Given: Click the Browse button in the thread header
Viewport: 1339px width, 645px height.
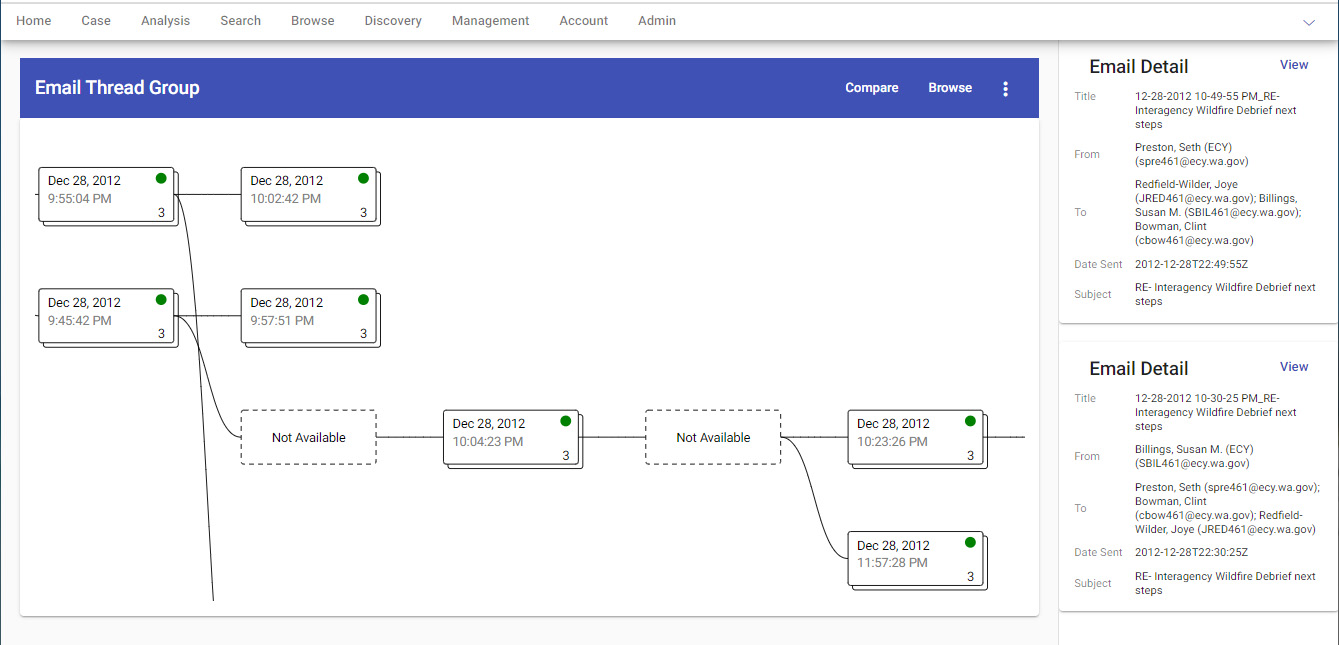Looking at the screenshot, I should 949,88.
